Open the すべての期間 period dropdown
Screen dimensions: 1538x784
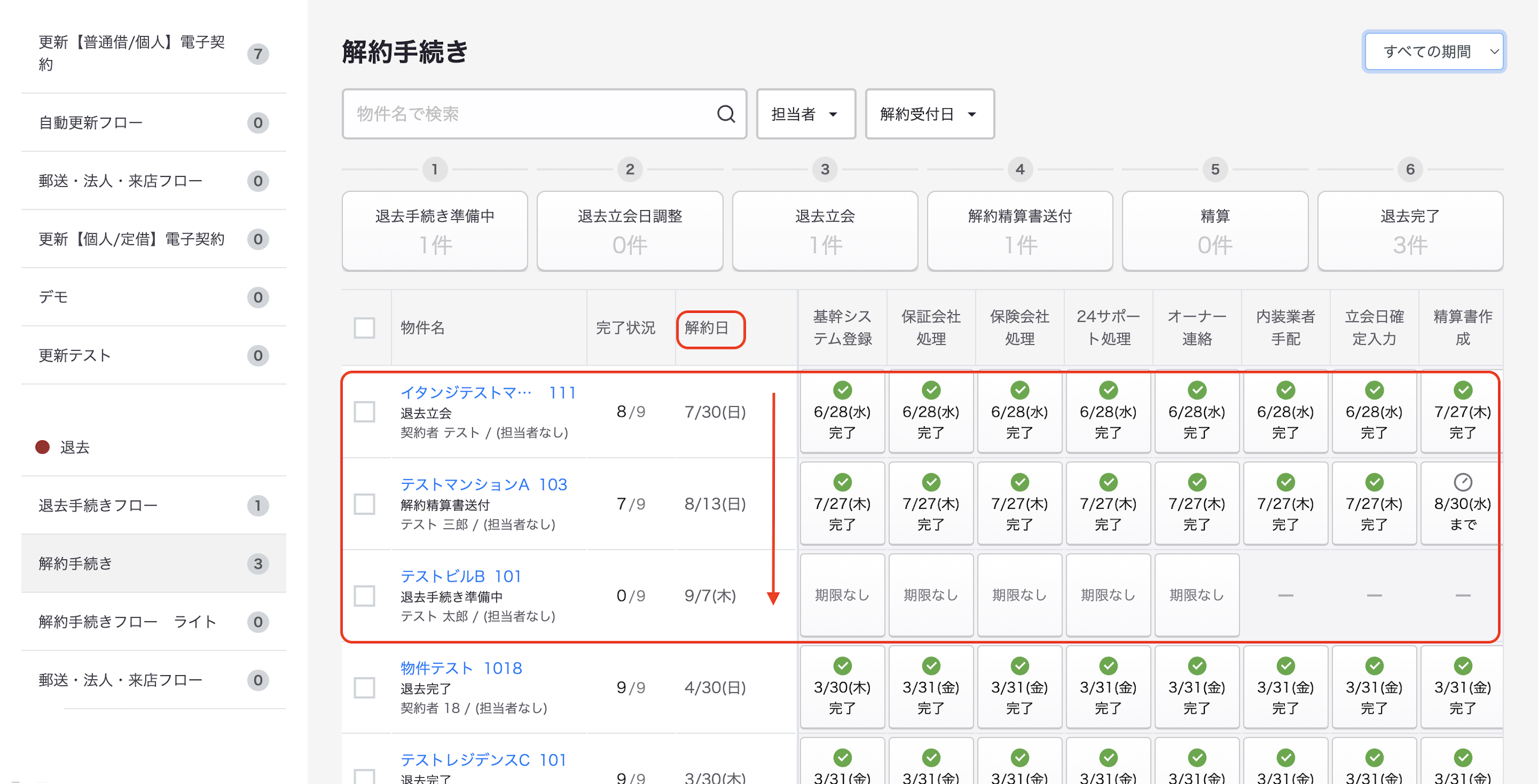(x=1433, y=51)
